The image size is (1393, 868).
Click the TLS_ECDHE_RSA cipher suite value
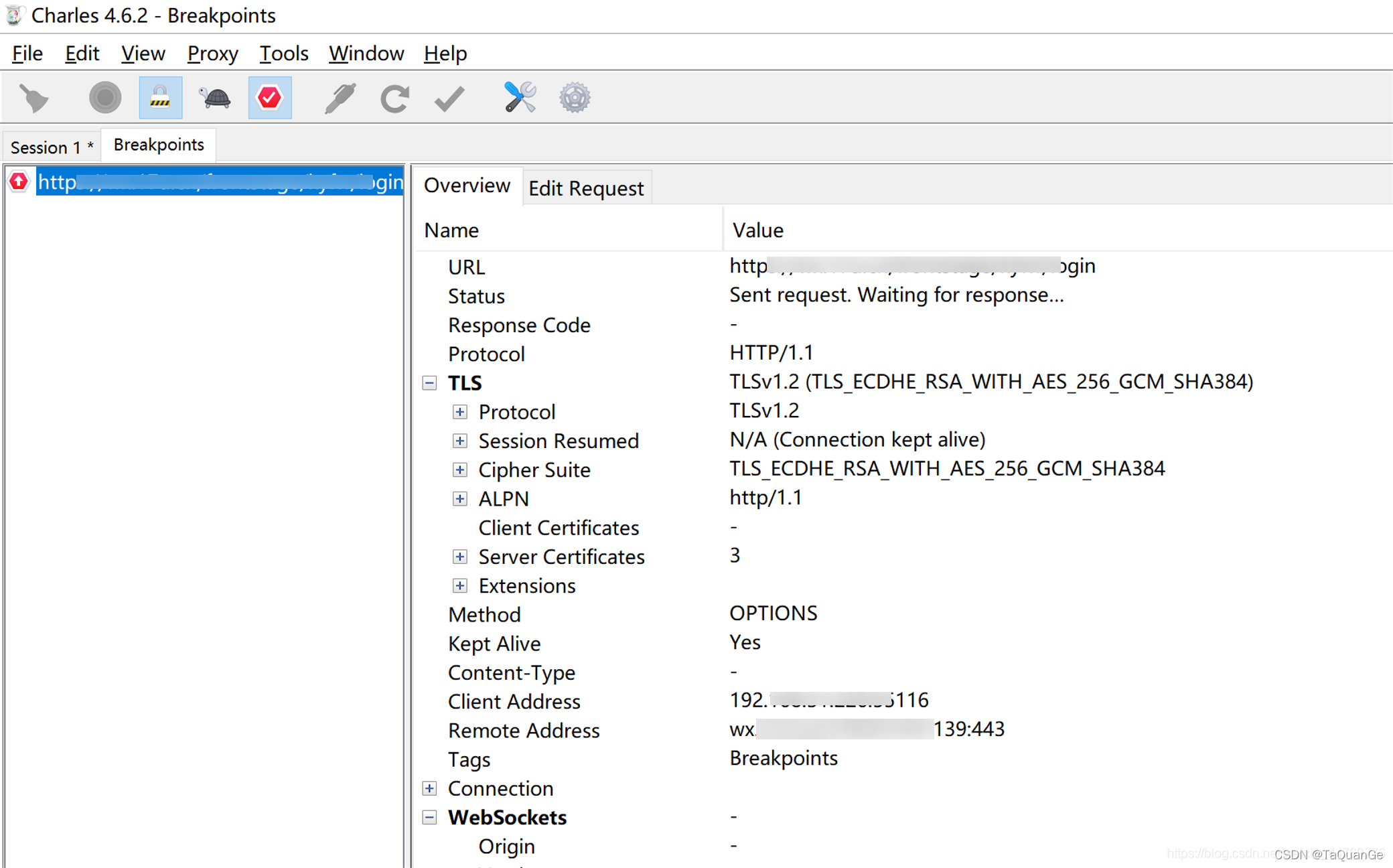pos(947,468)
